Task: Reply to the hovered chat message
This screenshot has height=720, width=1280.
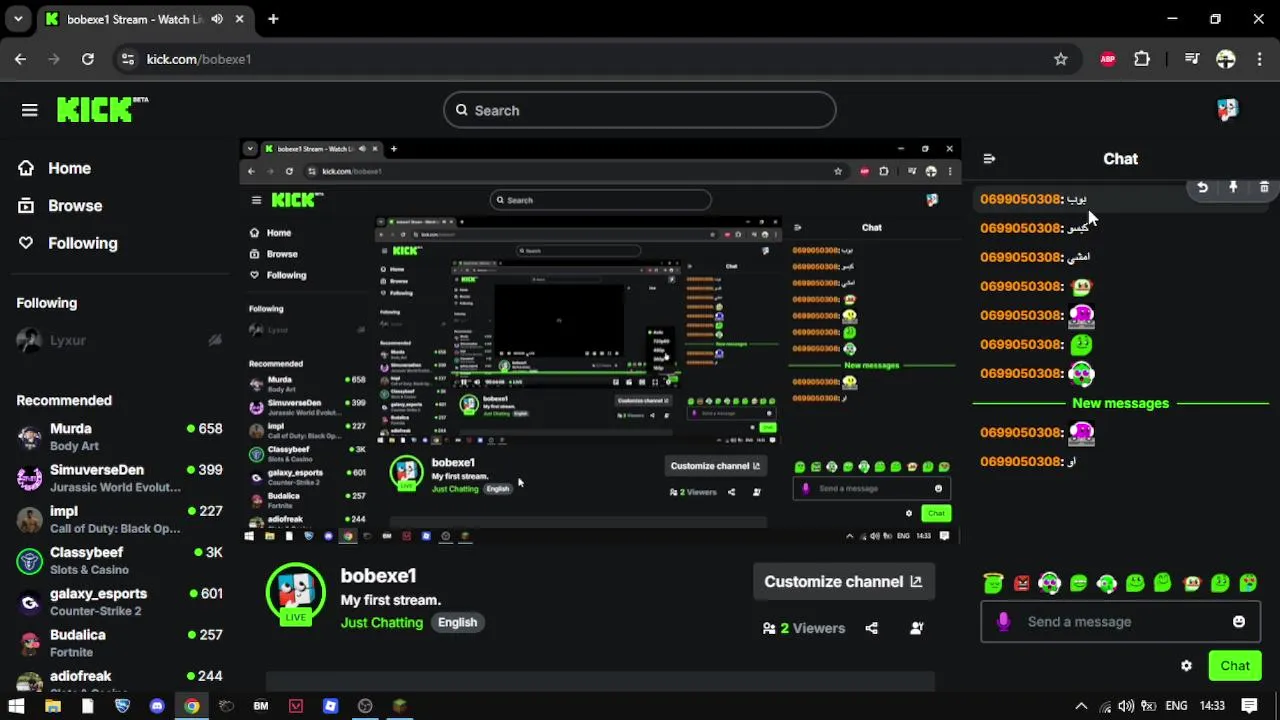Action: click(x=1202, y=187)
